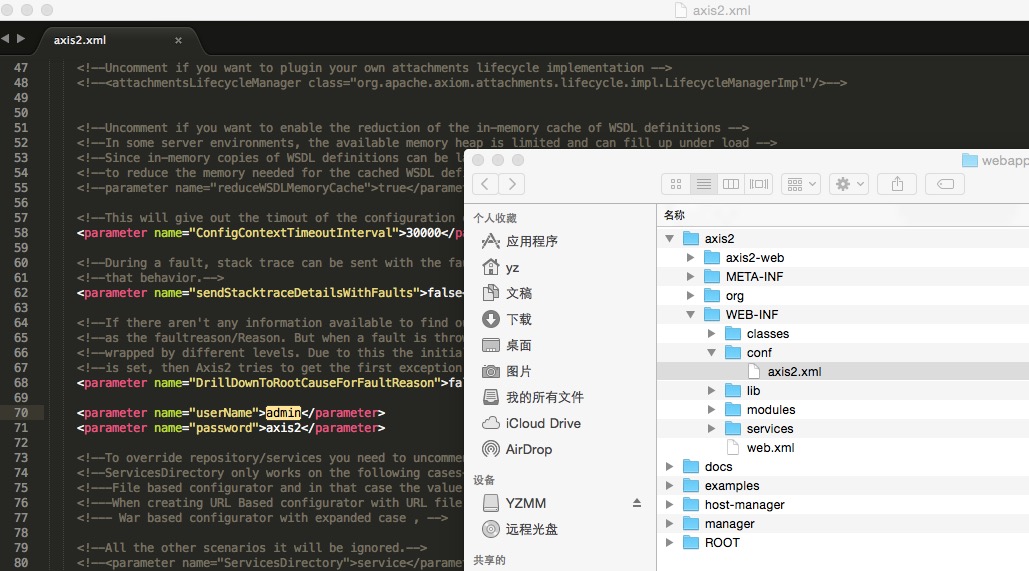
Task: Open All My Files (我的所有文件)
Action: click(x=532, y=397)
